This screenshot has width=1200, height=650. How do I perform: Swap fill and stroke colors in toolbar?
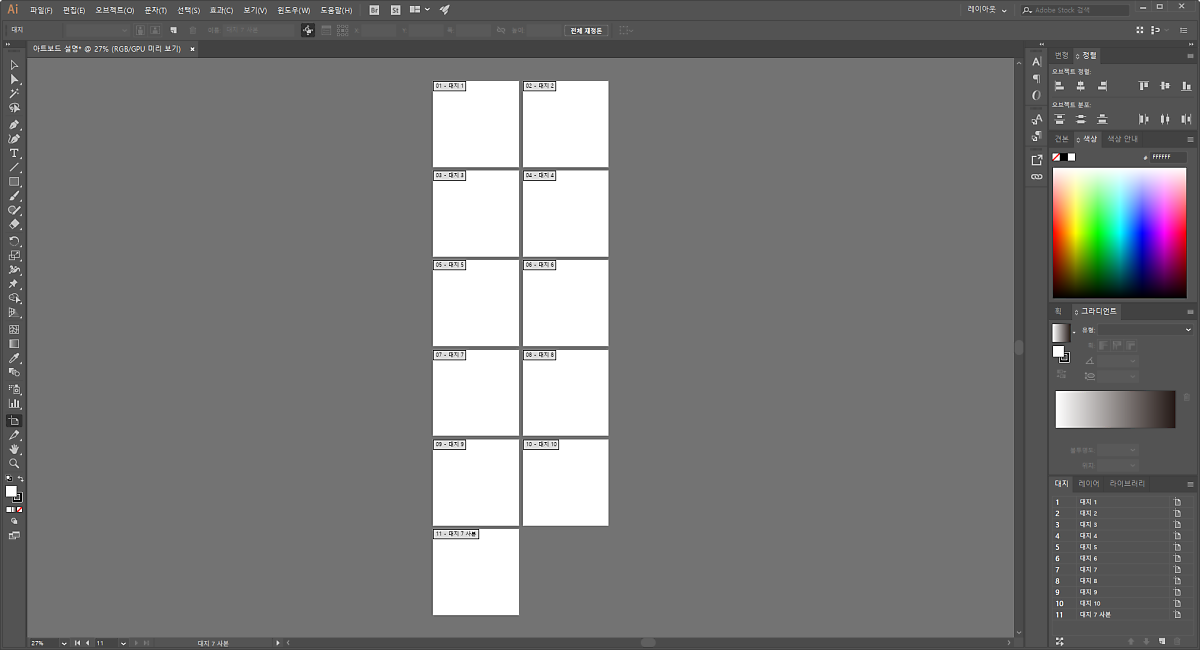click(20, 480)
